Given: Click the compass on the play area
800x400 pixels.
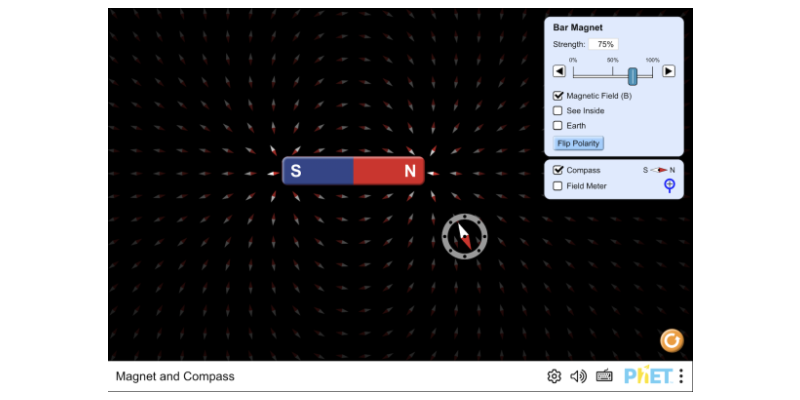Looking at the screenshot, I should click(x=464, y=236).
